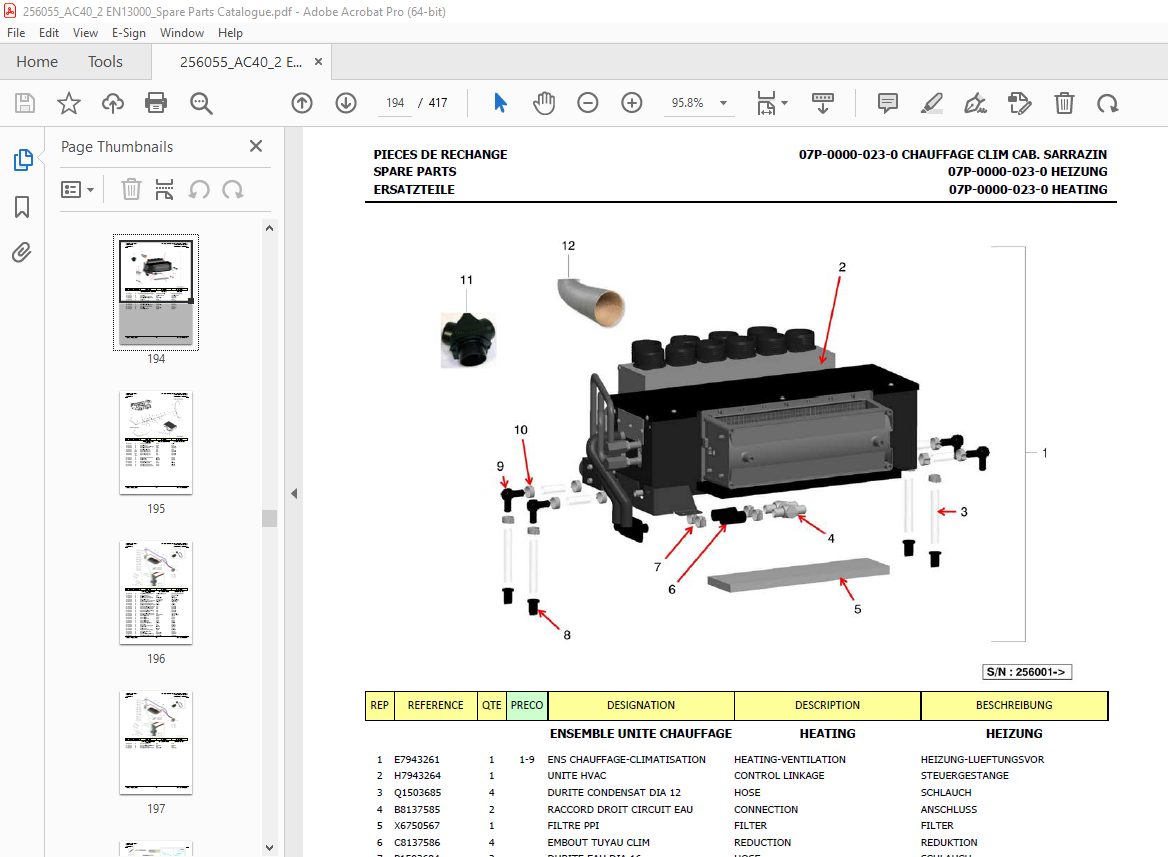
Task: Switch to the Tools tab
Action: point(105,62)
